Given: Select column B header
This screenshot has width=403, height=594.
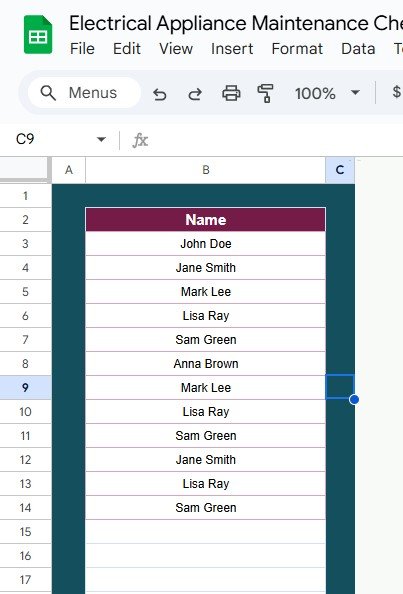Looking at the screenshot, I should (x=206, y=170).
